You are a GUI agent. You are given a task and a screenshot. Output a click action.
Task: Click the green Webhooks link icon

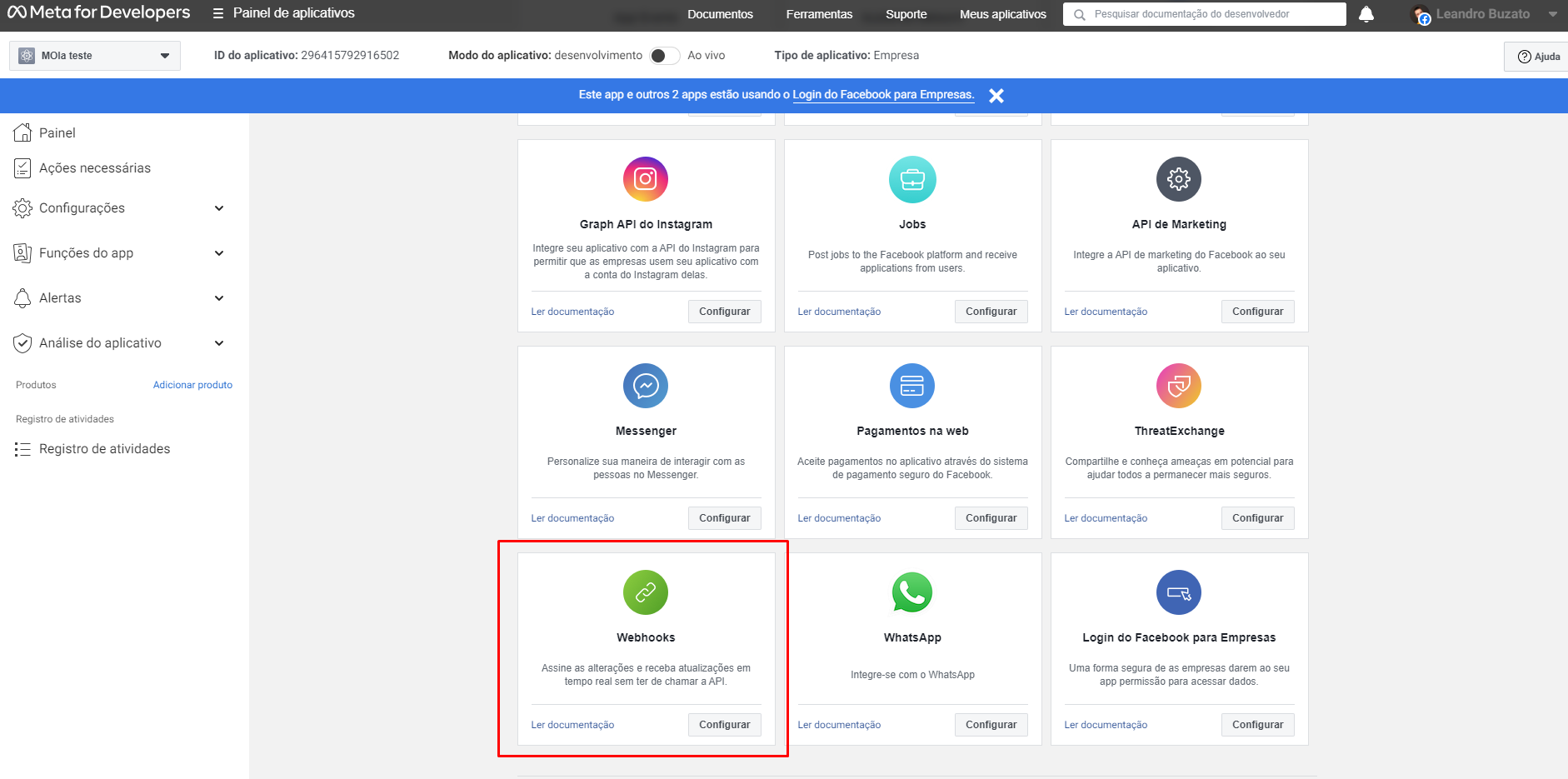[646, 592]
